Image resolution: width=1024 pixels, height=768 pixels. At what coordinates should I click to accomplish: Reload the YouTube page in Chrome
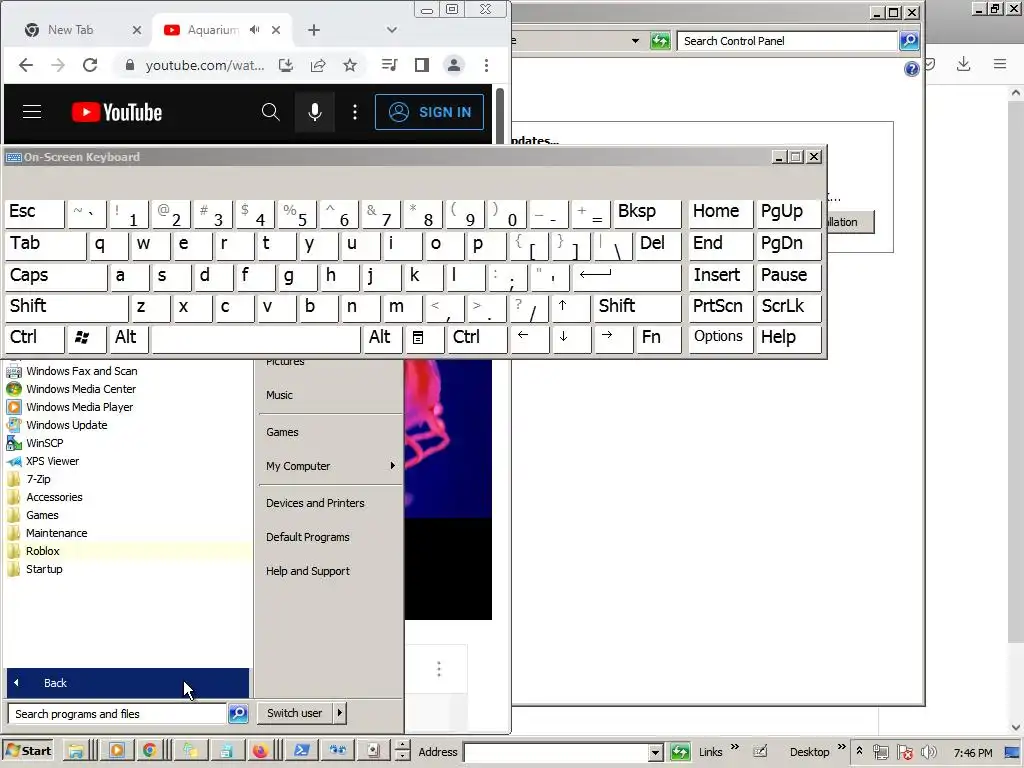tap(90, 65)
